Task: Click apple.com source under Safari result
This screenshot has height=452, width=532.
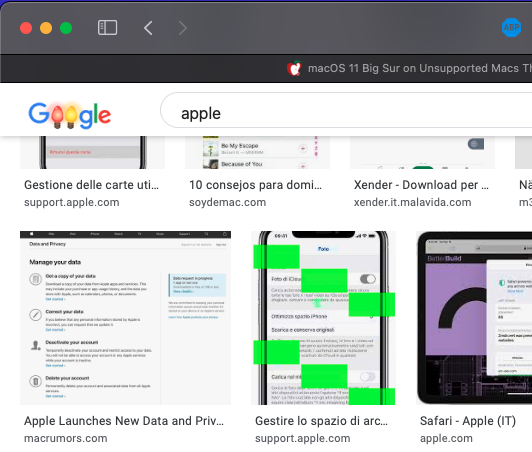Action: click(446, 438)
